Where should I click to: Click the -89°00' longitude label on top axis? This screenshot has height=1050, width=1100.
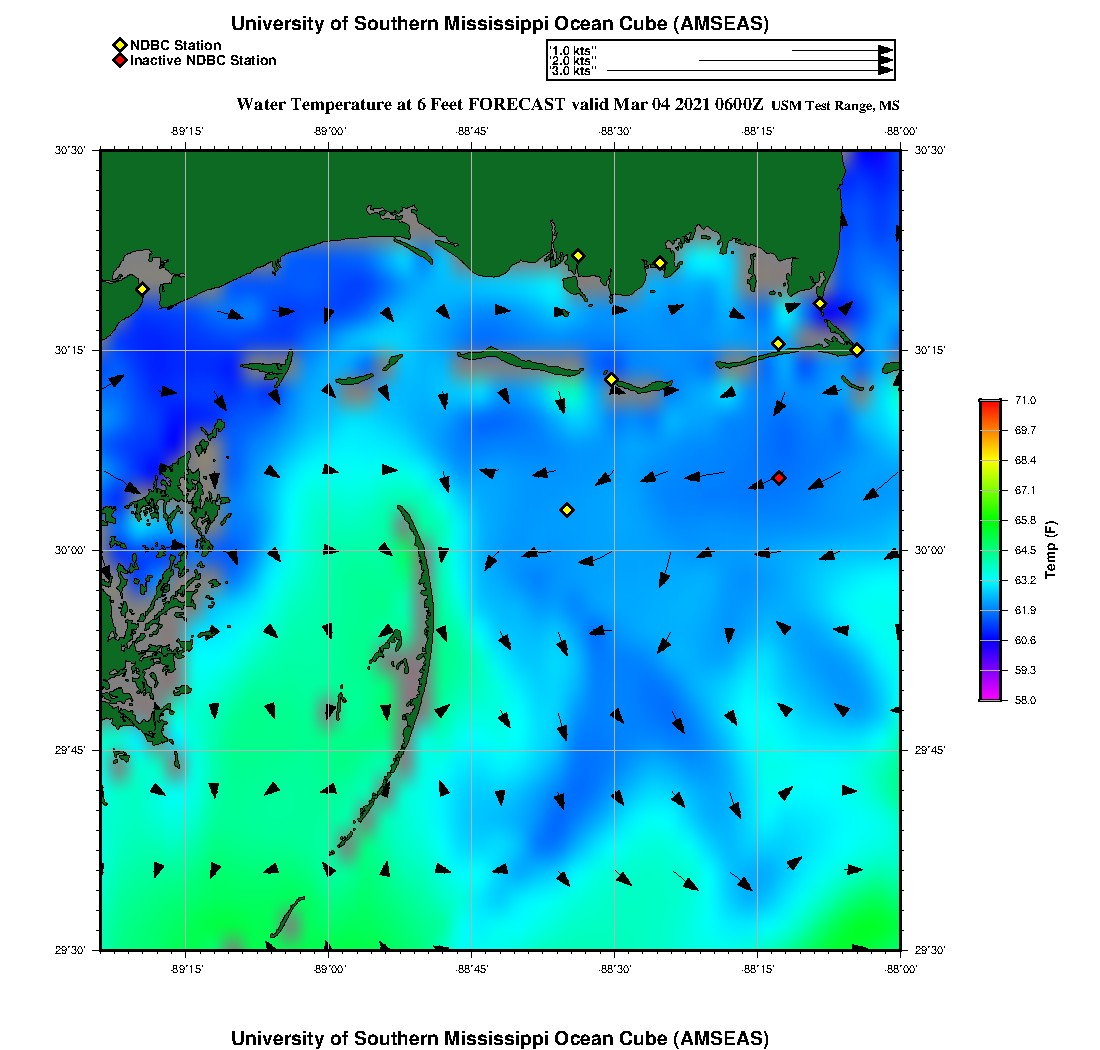329,131
